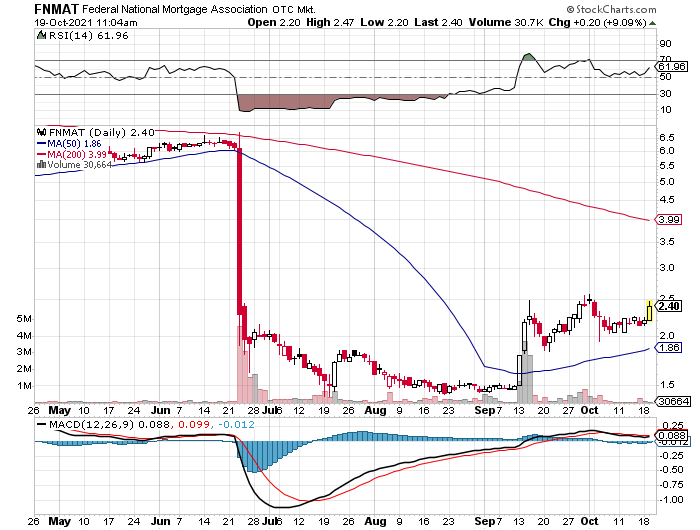Click the OTC Mkt. exchange label
Screen dimensions: 700x530
click(293, 9)
